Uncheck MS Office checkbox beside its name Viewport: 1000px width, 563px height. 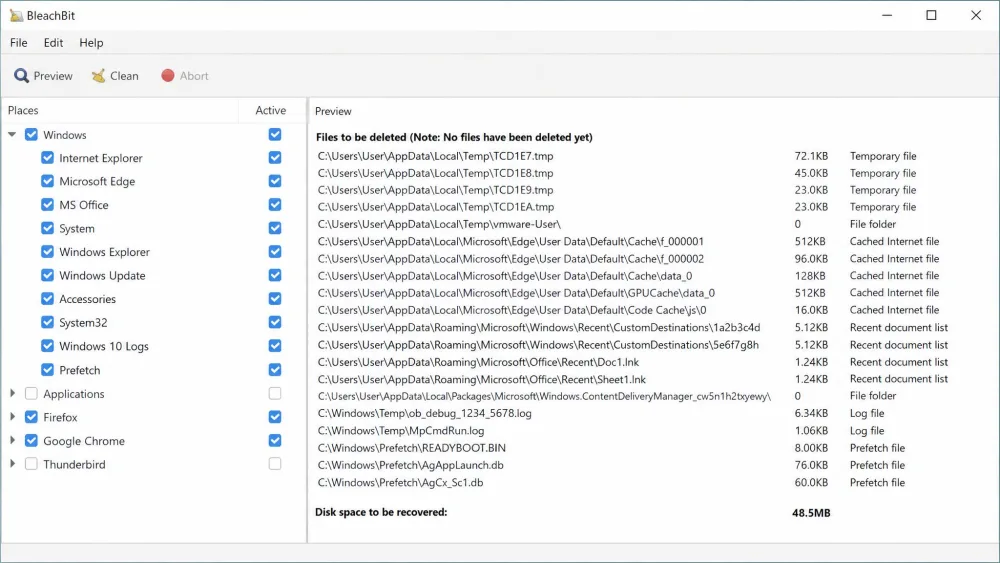pyautogui.click(x=47, y=205)
